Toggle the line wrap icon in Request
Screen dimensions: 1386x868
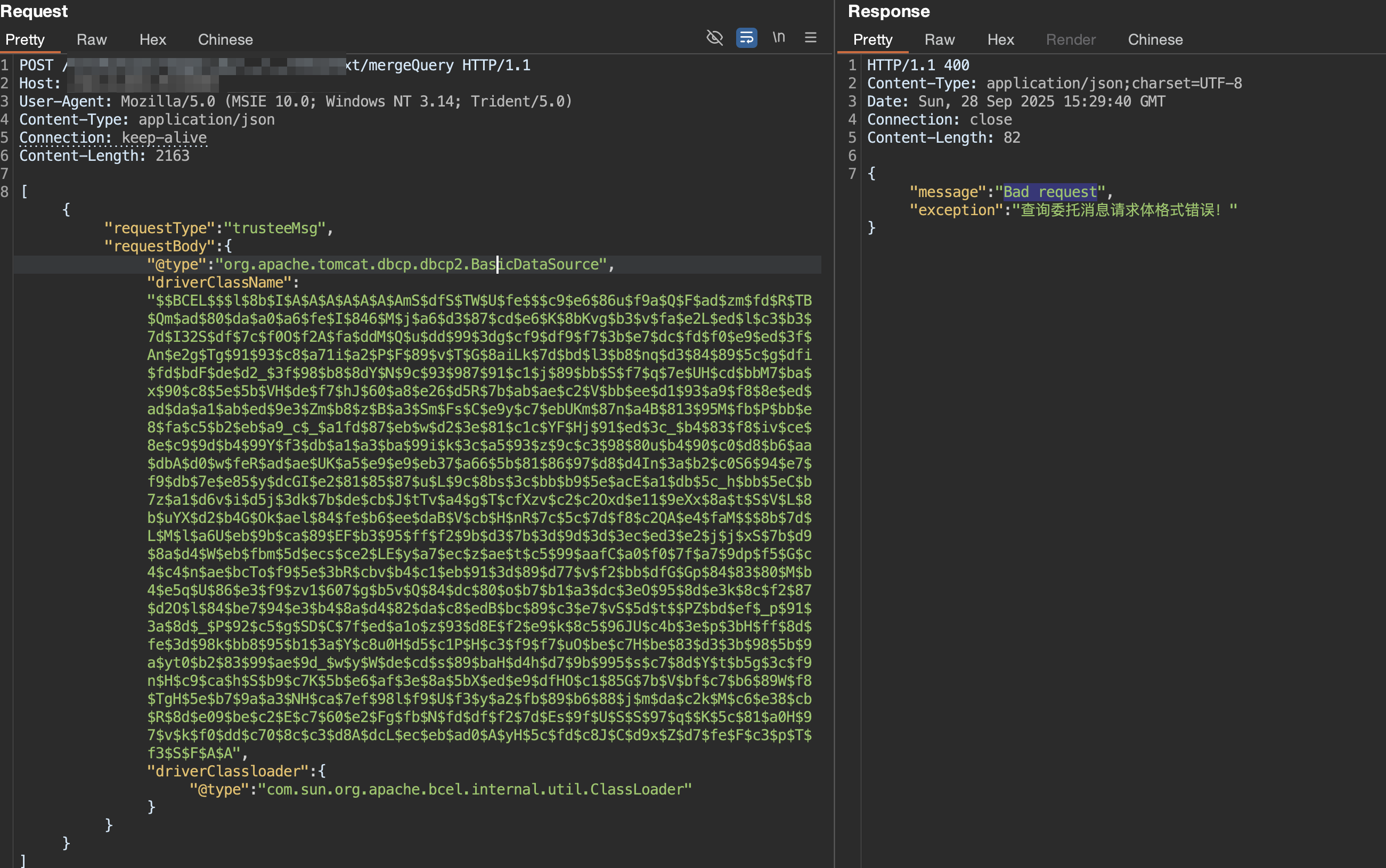tap(746, 38)
